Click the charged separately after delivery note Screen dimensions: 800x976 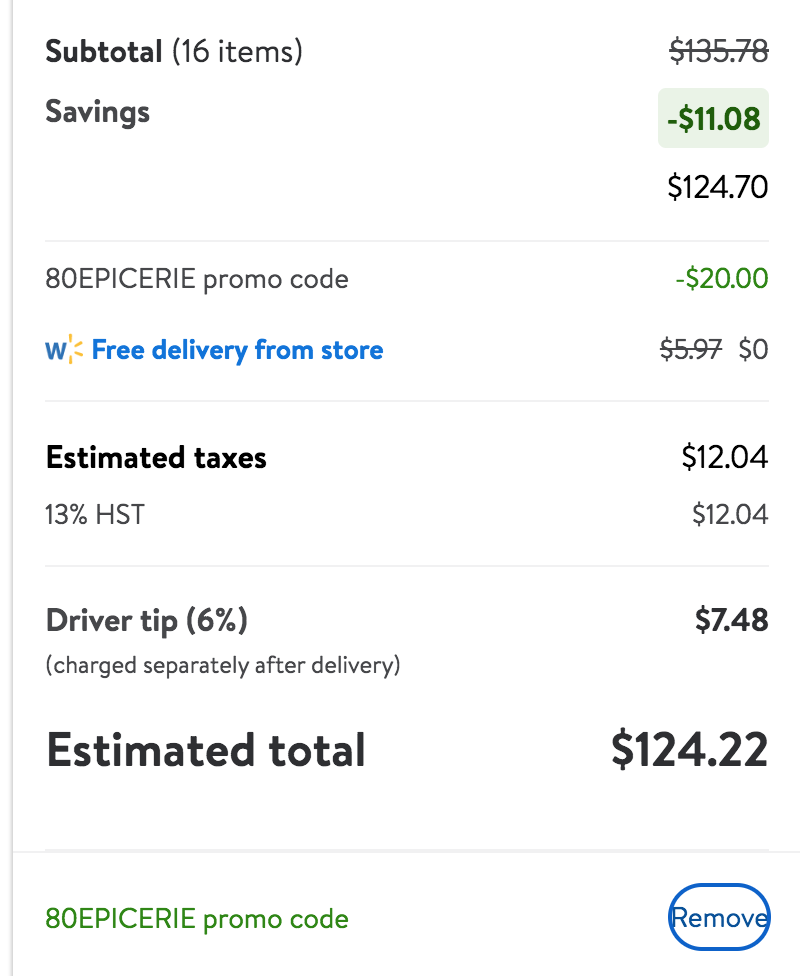[223, 665]
